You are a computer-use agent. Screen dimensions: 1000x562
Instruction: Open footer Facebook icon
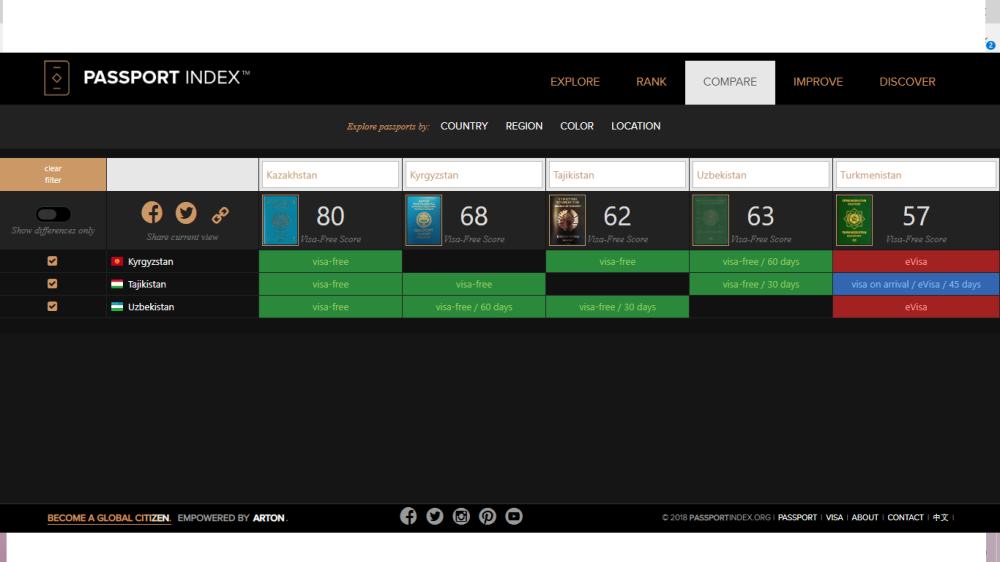click(408, 516)
